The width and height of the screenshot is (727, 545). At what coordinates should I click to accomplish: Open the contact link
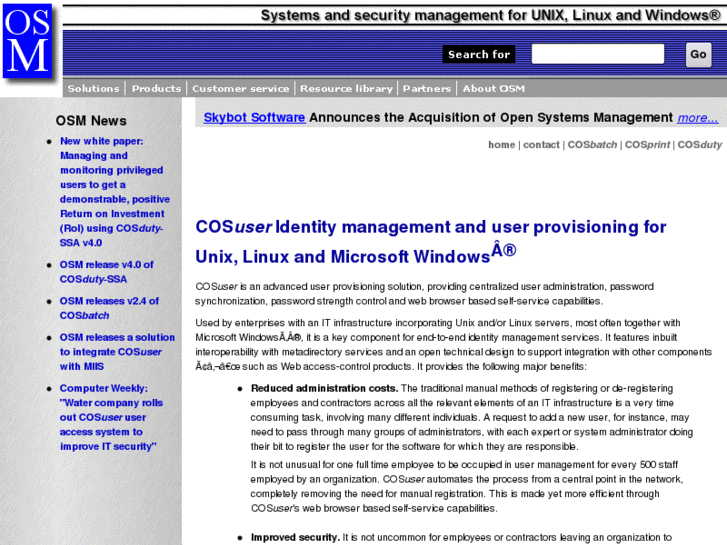pos(541,145)
